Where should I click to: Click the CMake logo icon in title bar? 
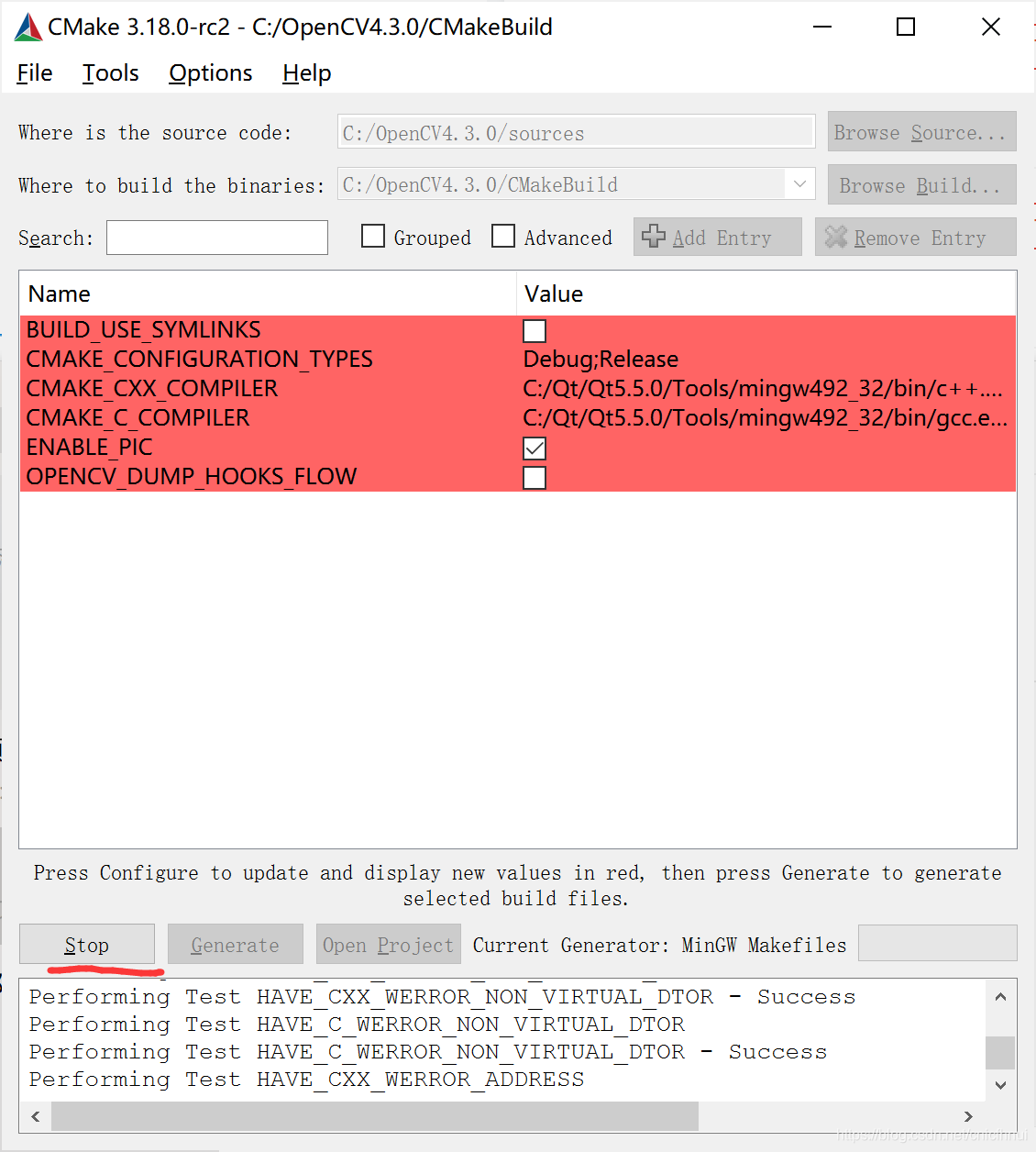[28, 28]
